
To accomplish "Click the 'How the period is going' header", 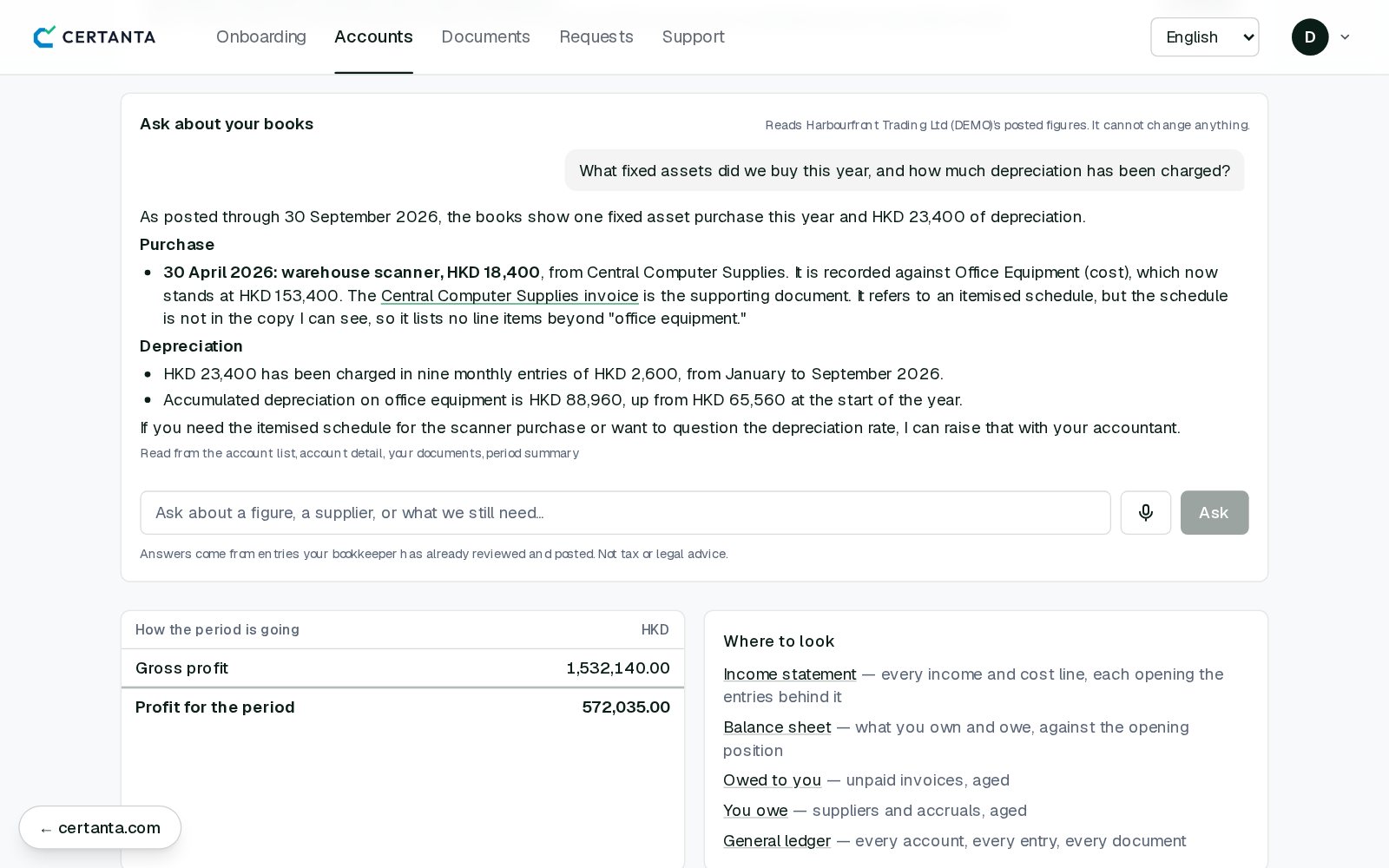I will pos(217,629).
